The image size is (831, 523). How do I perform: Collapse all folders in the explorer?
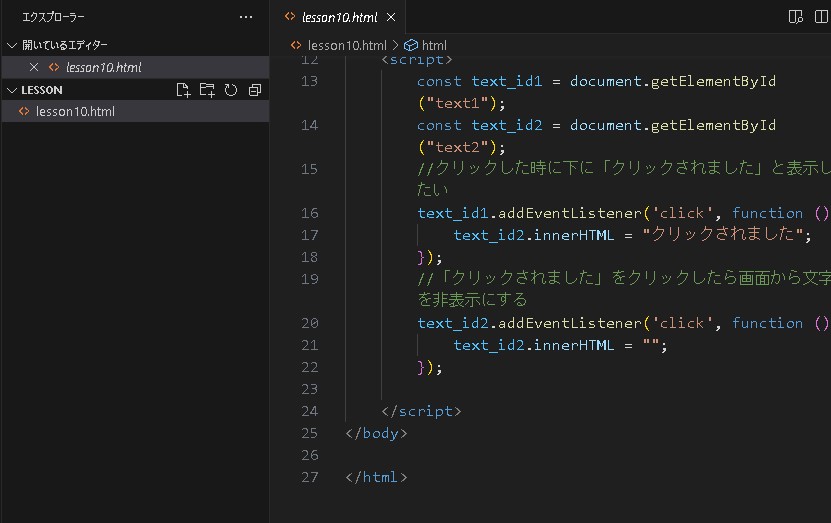coord(255,90)
